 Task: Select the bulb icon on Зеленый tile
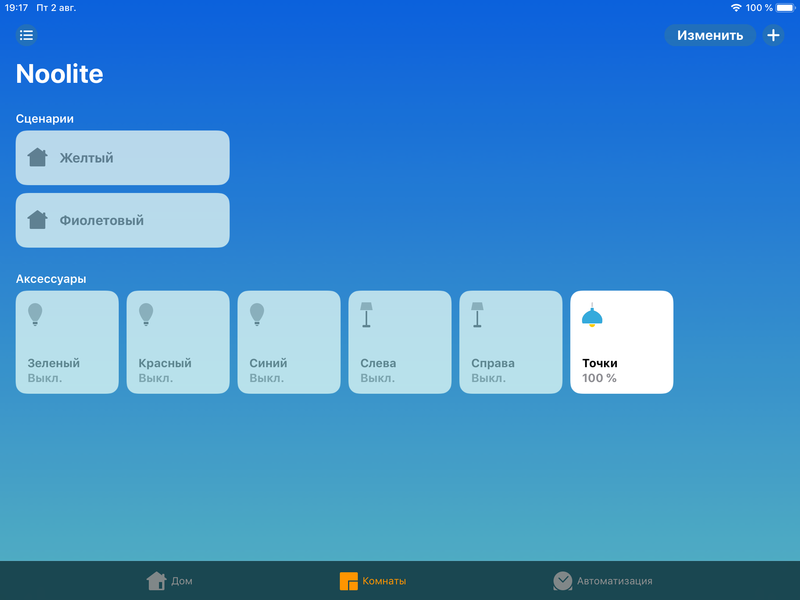click(37, 313)
